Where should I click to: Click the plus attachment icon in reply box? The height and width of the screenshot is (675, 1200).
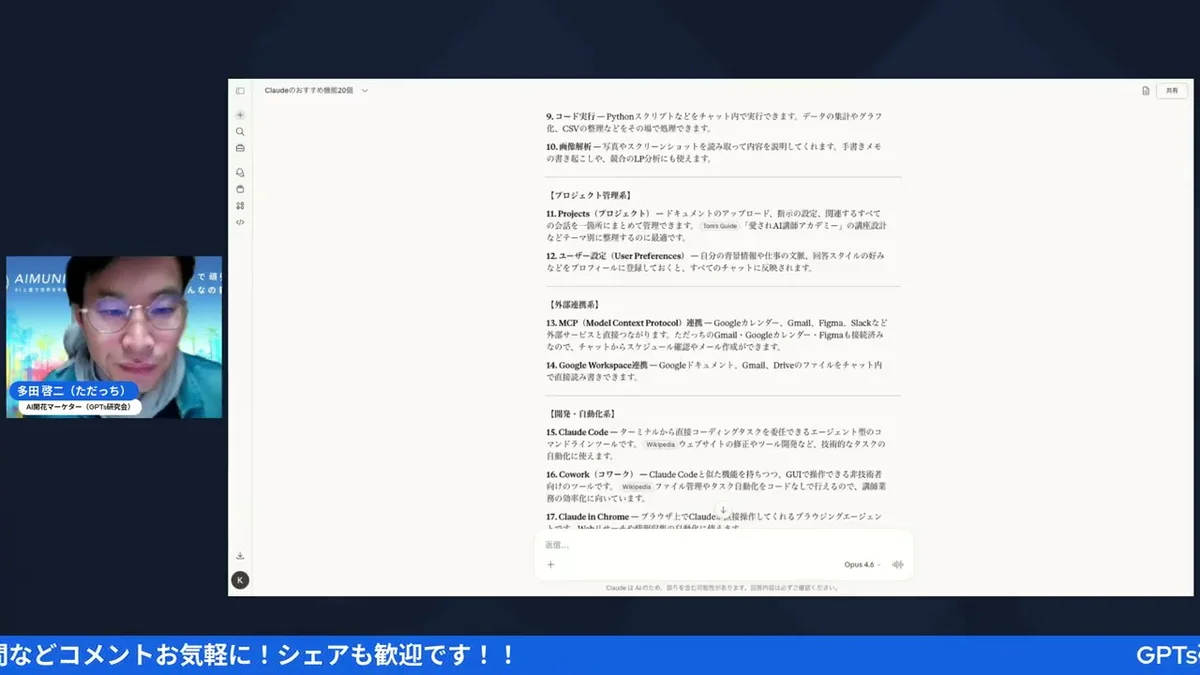[x=550, y=564]
